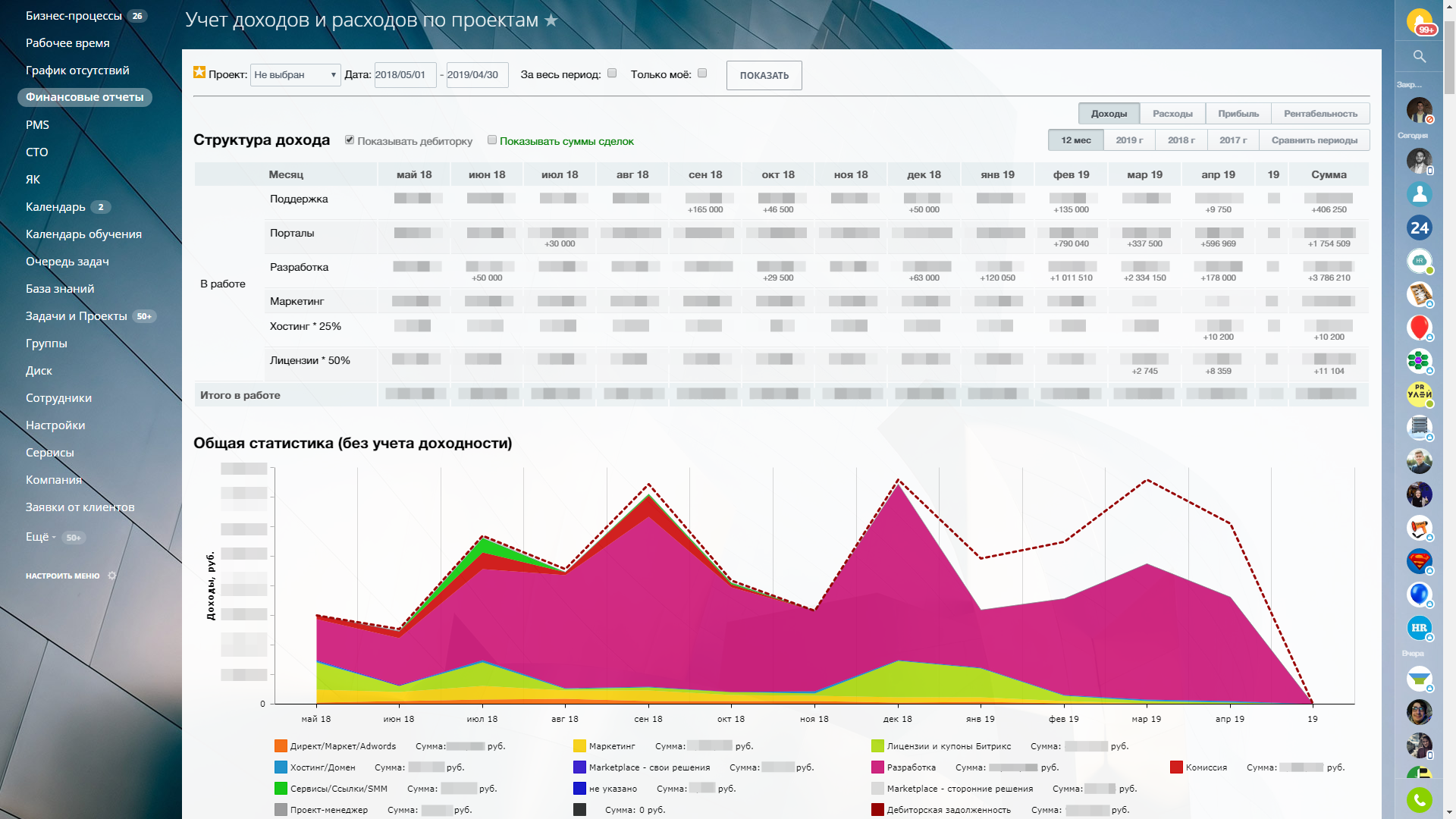Click the PMS menu item
The image size is (1456, 819).
37,125
